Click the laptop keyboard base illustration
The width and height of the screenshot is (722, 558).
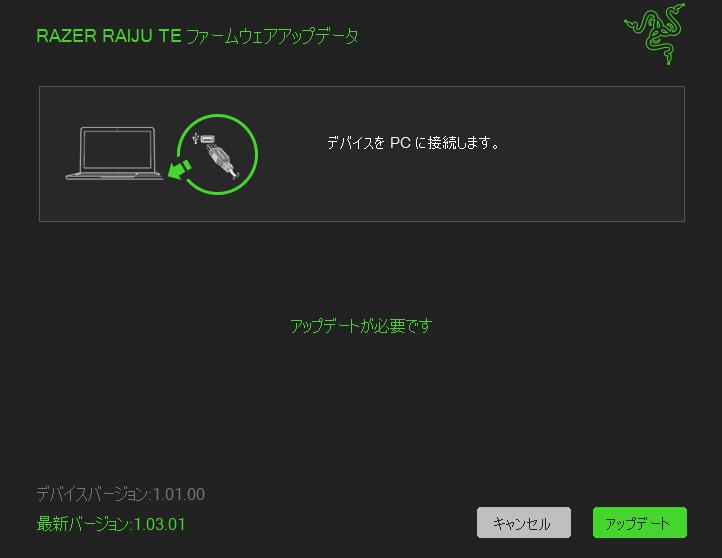(114, 175)
